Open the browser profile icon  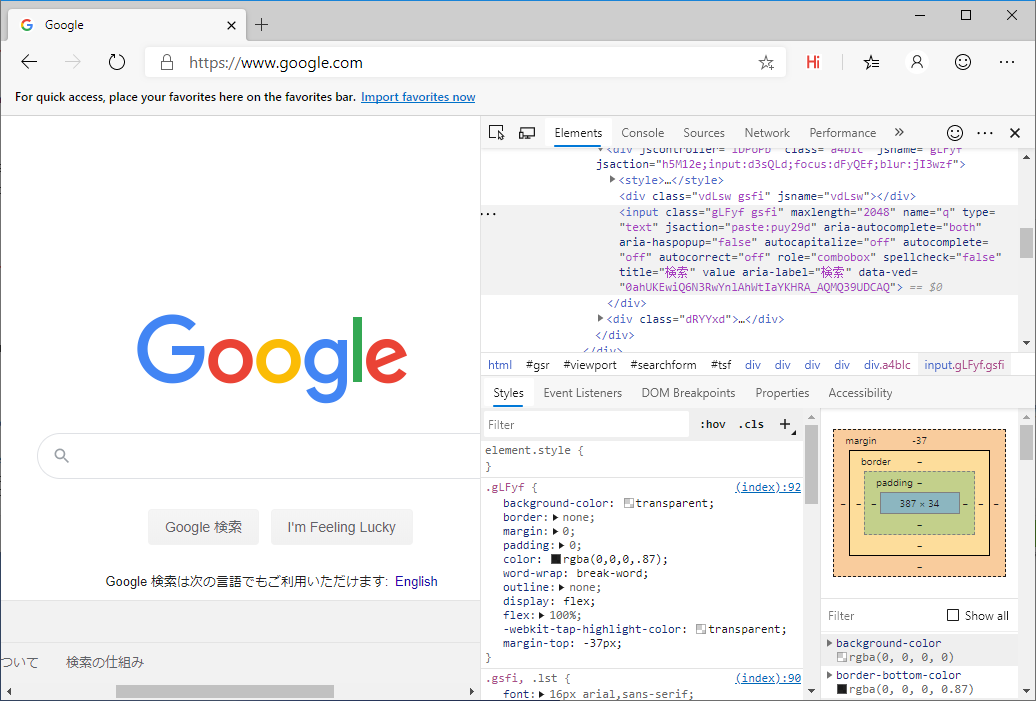(x=916, y=62)
